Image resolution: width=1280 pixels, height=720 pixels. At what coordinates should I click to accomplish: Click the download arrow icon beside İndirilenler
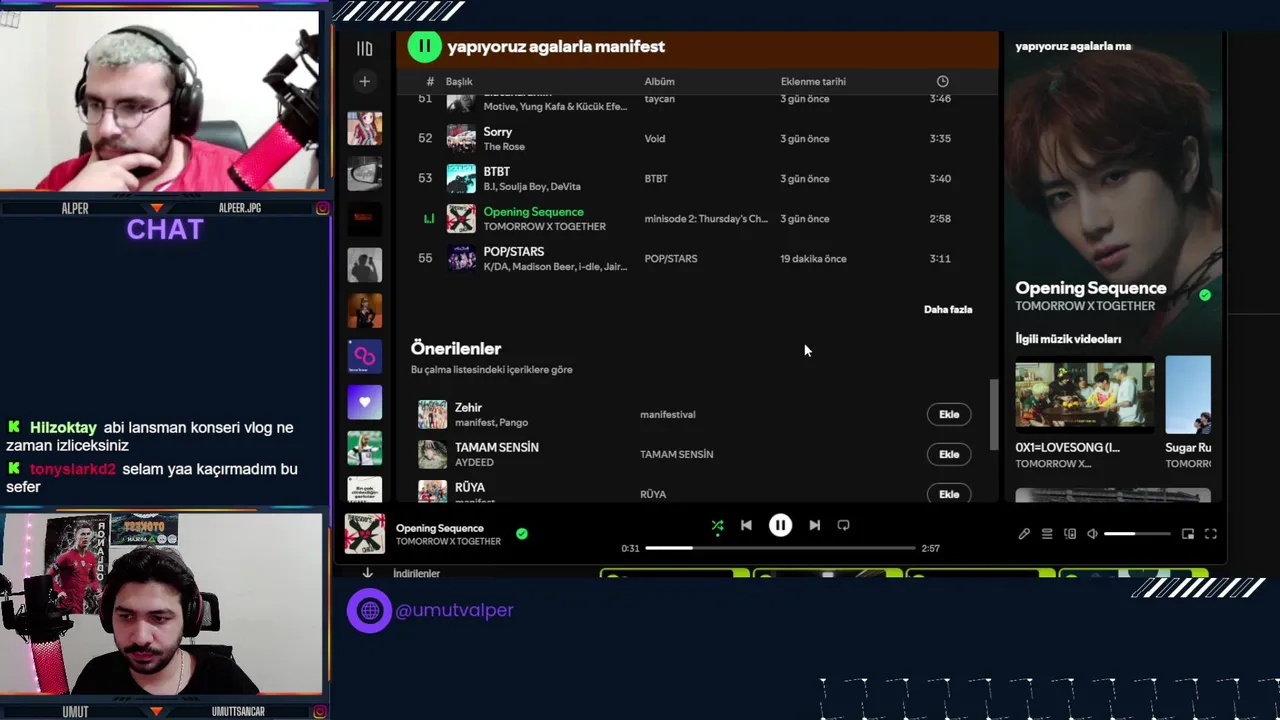pos(367,573)
